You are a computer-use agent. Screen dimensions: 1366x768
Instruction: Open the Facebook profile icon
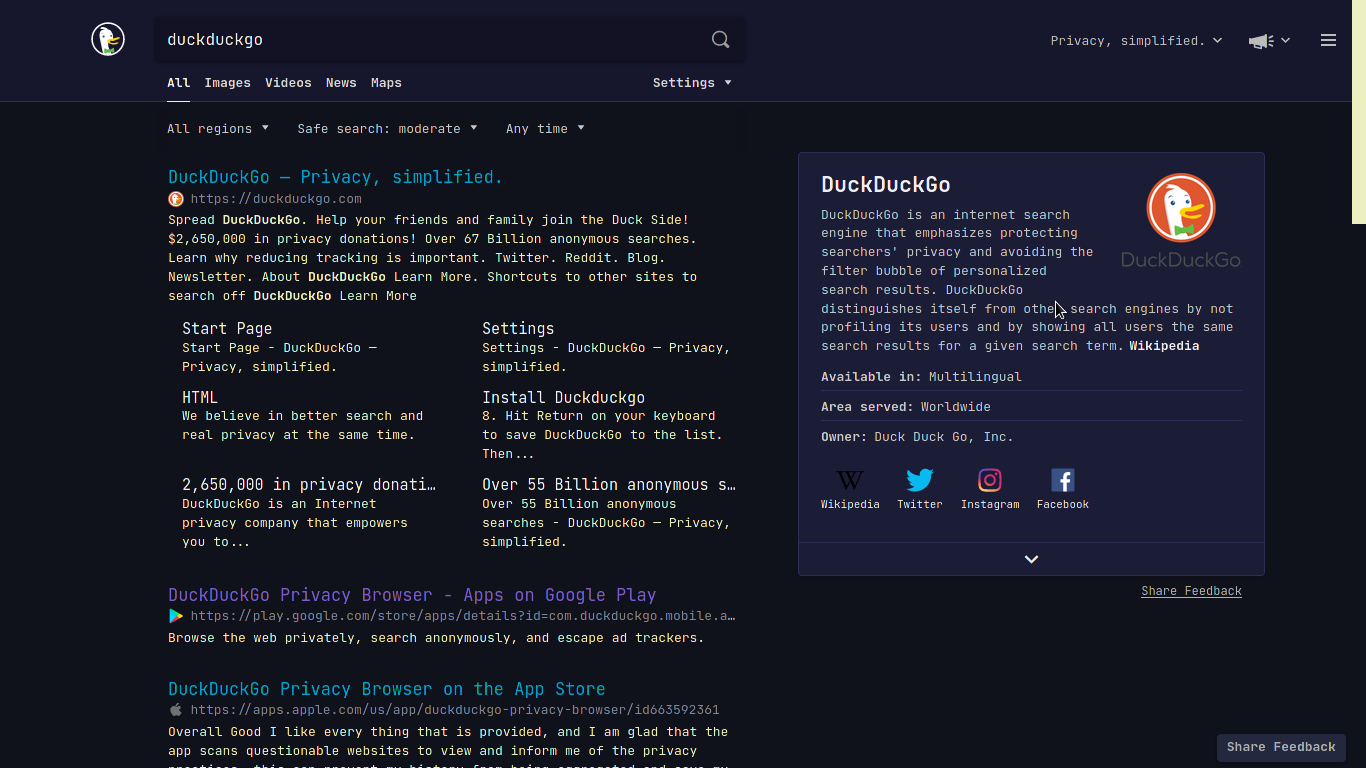(x=1063, y=480)
